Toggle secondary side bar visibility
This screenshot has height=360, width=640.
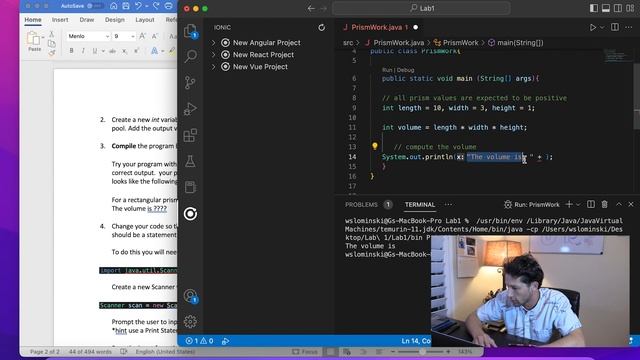pos(618,8)
